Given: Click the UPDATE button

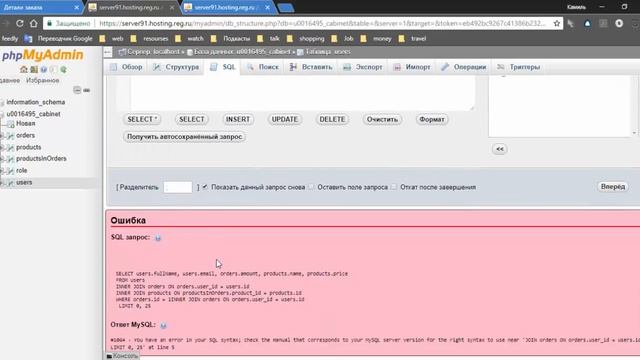Looking at the screenshot, I should pyautogui.click(x=284, y=119).
